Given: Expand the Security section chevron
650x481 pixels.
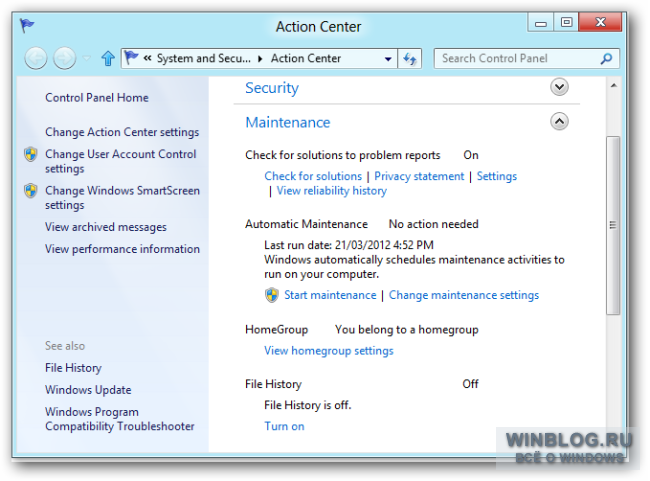Looking at the screenshot, I should [x=559, y=87].
